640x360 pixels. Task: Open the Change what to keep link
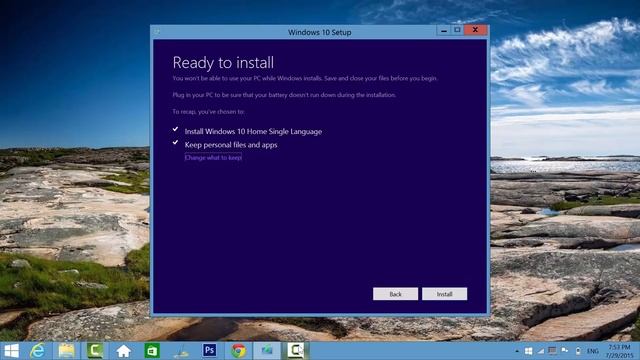(213, 158)
